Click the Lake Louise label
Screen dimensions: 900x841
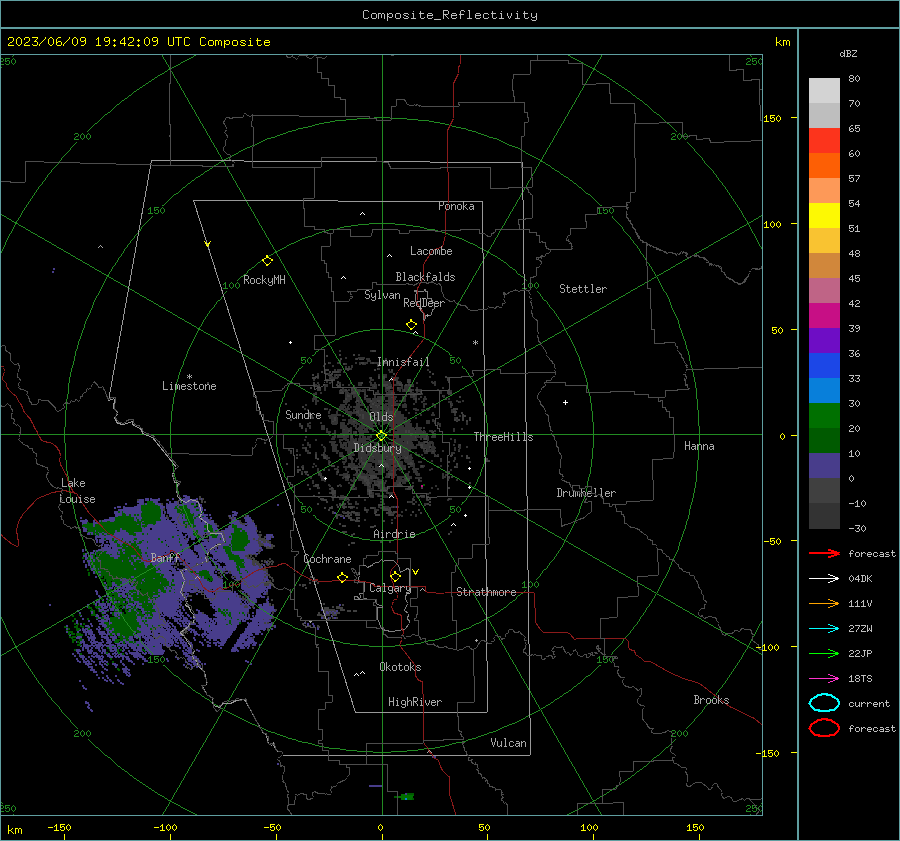(77, 491)
